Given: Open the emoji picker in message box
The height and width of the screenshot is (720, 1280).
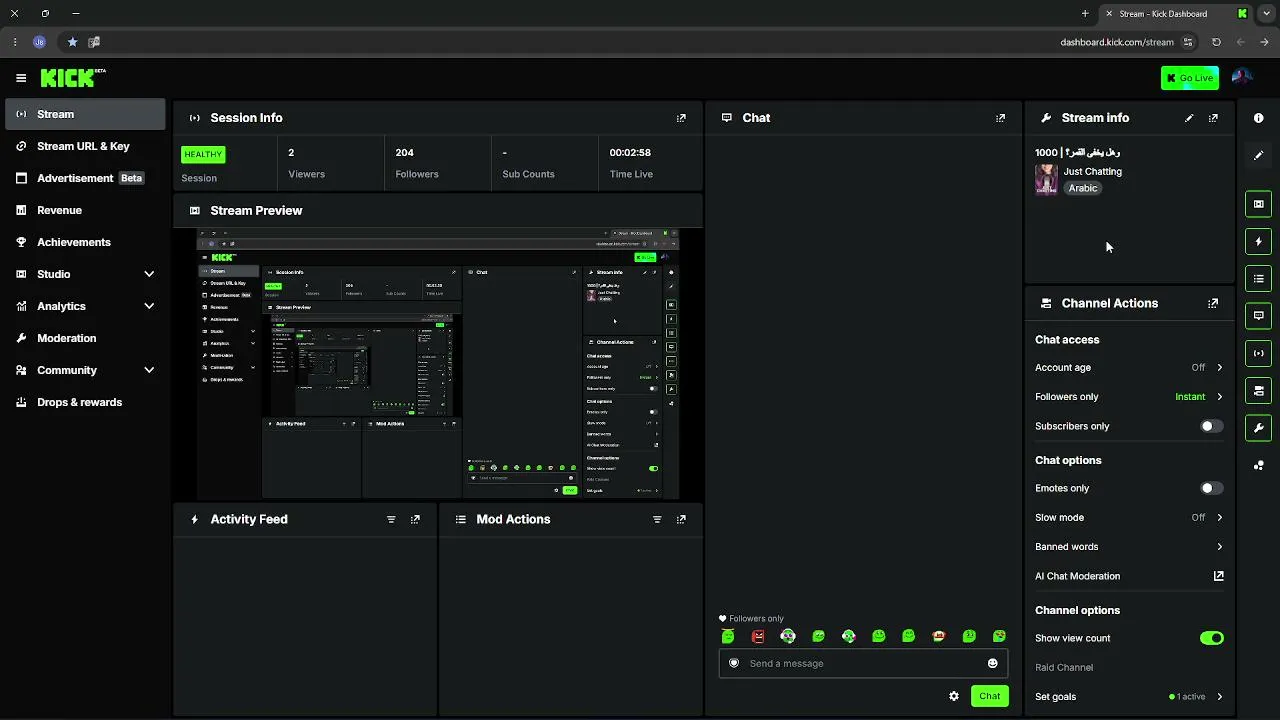Looking at the screenshot, I should (993, 663).
